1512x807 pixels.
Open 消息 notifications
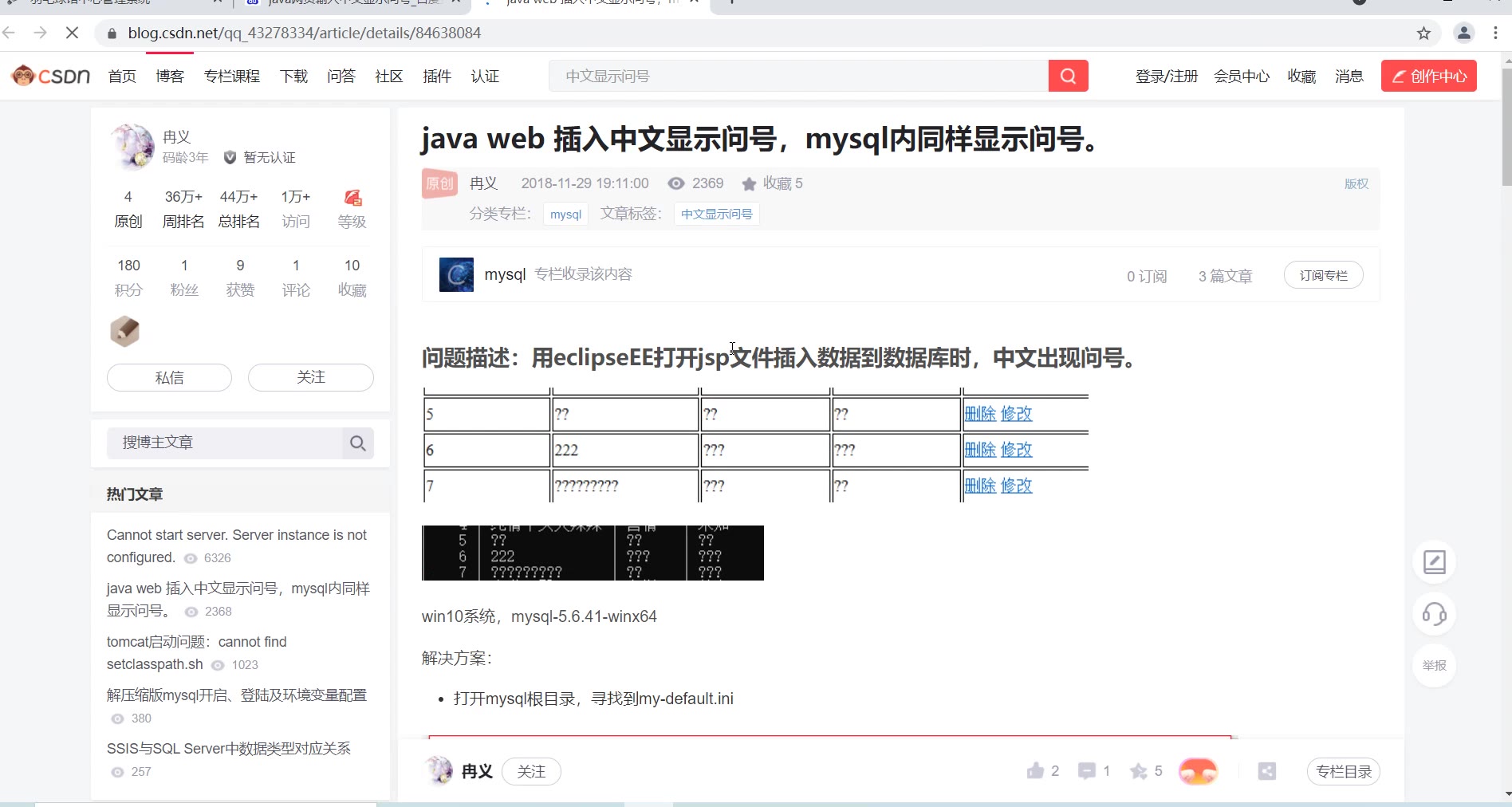tap(1349, 76)
